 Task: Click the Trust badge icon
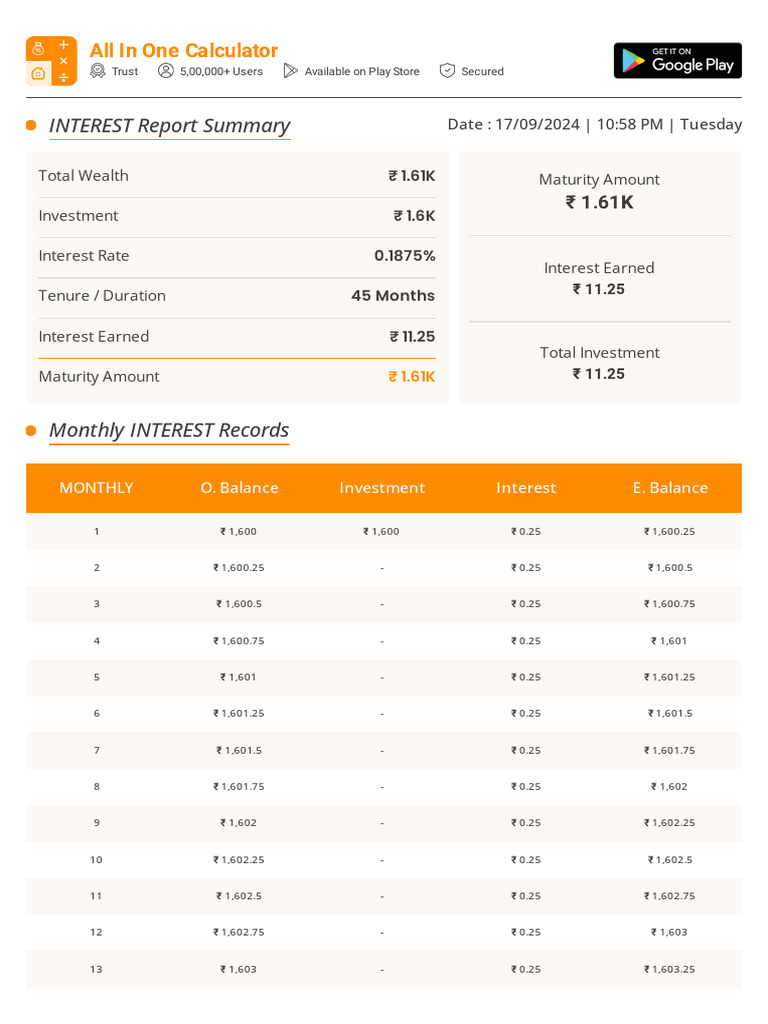pos(98,71)
